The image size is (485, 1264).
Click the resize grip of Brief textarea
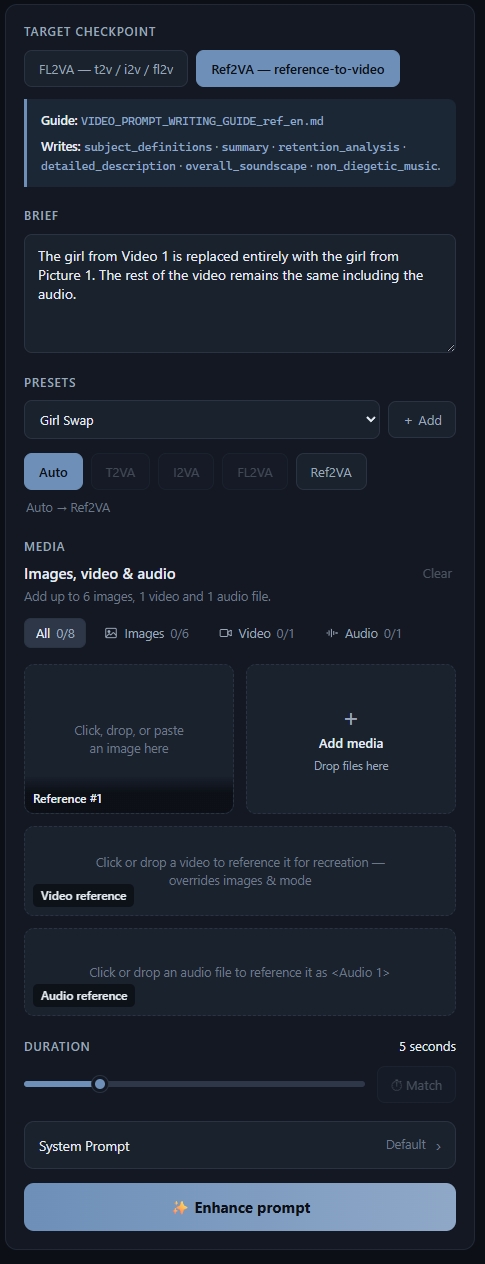450,347
